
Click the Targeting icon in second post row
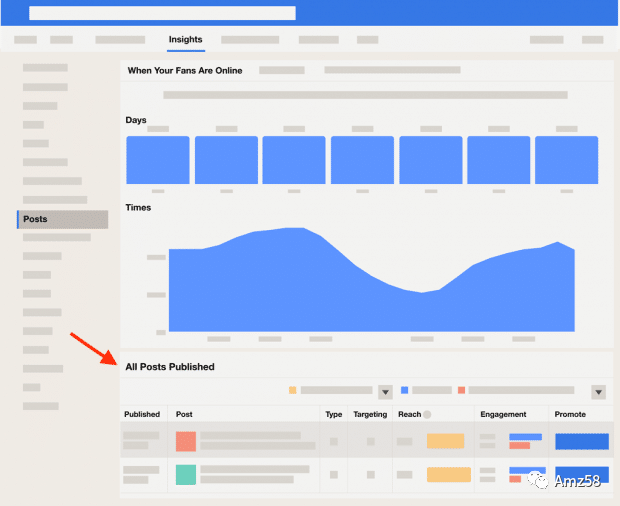[370, 475]
